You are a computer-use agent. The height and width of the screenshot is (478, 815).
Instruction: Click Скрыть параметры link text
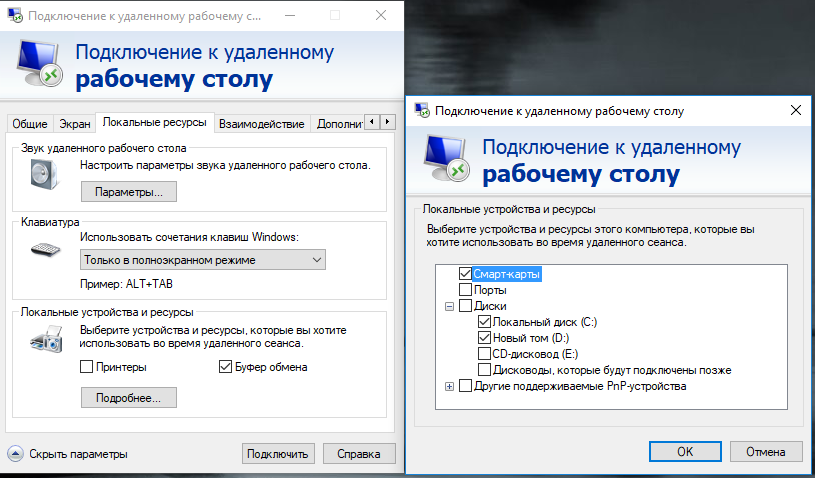click(78, 454)
